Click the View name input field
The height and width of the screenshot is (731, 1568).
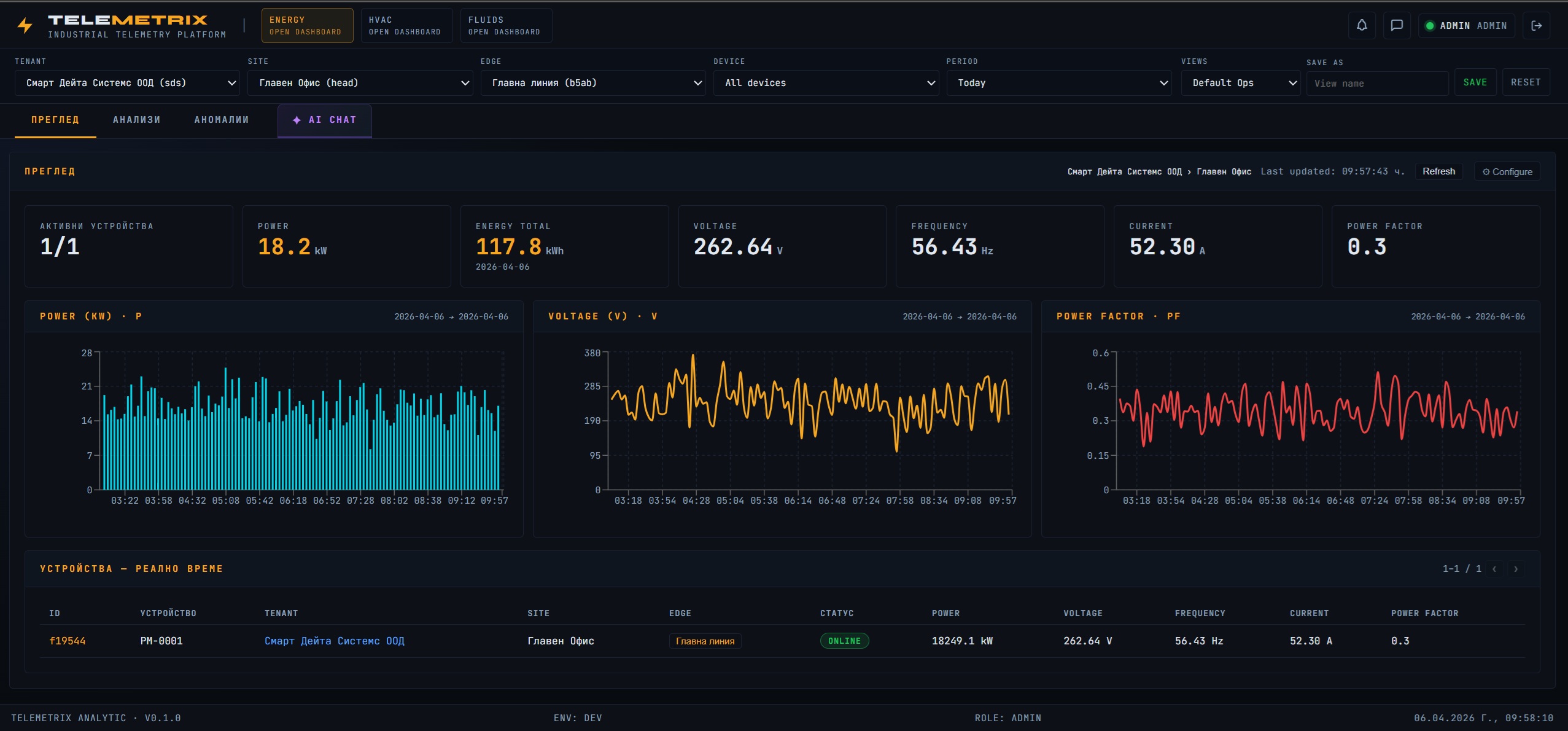(1377, 82)
